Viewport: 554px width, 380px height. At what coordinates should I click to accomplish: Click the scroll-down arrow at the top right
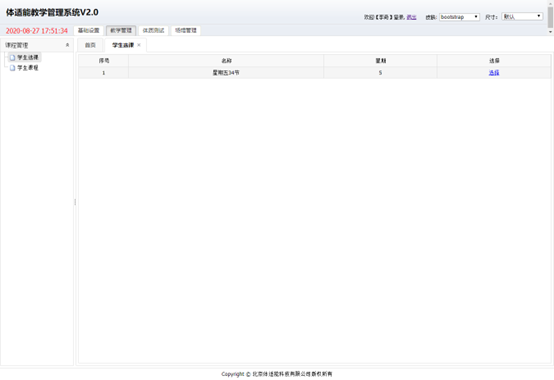point(550,32)
